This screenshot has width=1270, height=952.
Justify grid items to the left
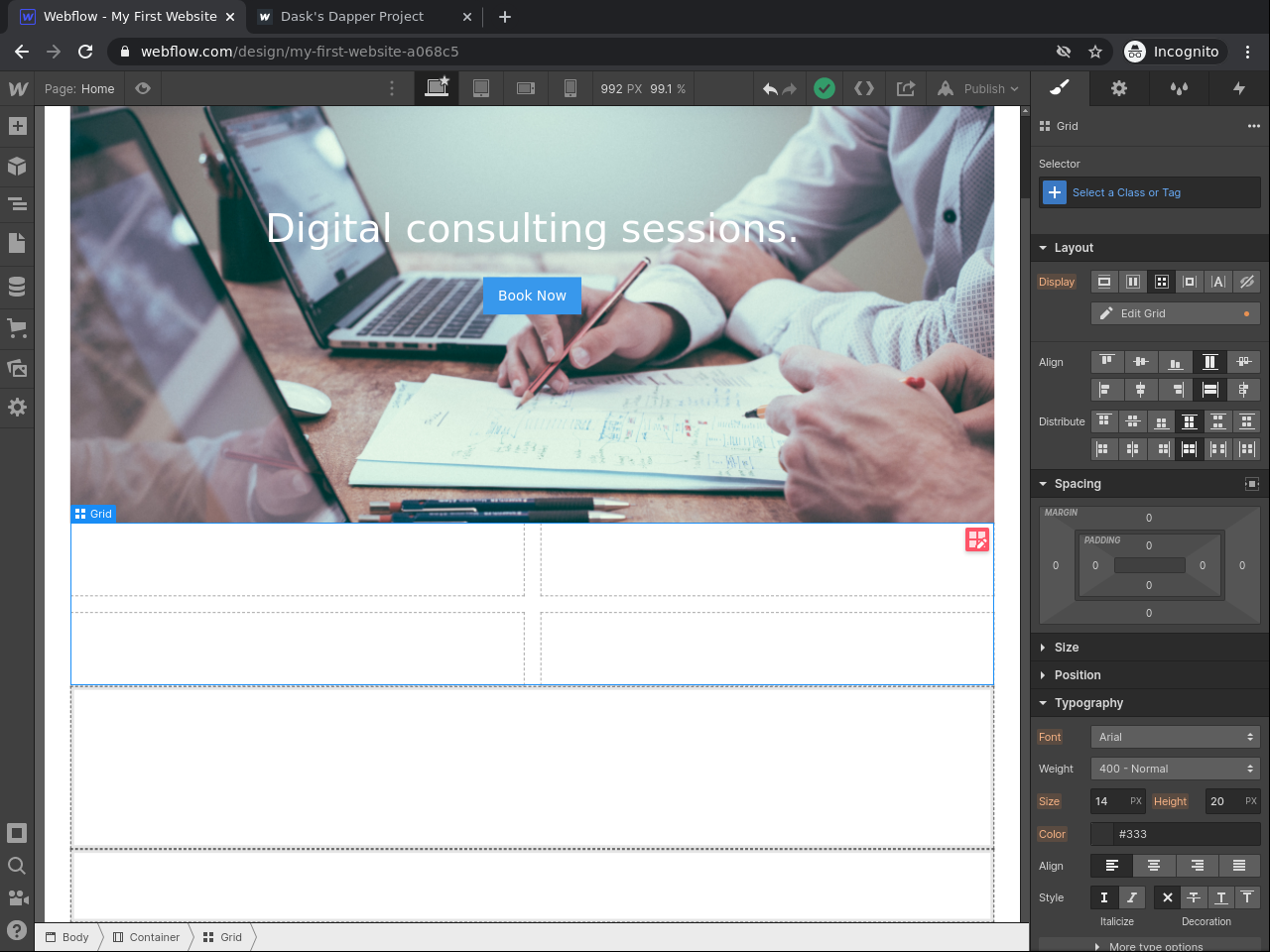point(1106,390)
